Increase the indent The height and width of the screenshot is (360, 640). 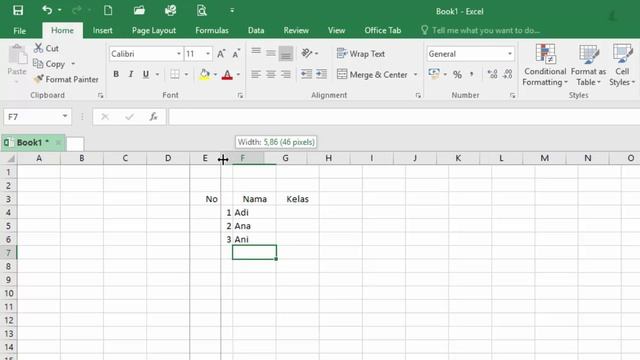click(321, 74)
